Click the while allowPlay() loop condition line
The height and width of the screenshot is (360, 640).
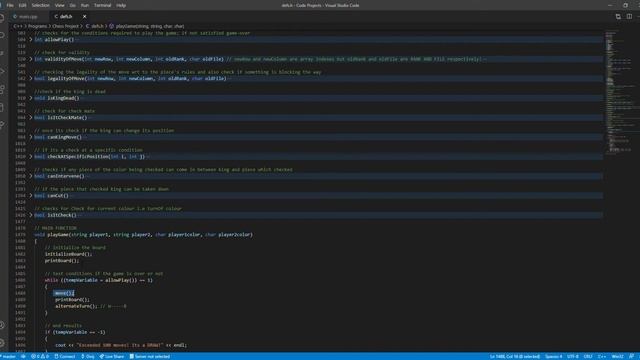tap(99, 280)
